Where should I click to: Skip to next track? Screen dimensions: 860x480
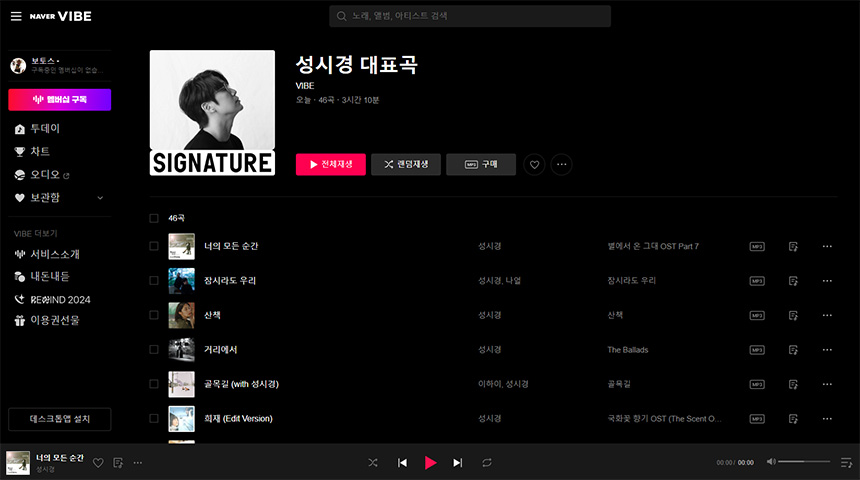coord(457,463)
